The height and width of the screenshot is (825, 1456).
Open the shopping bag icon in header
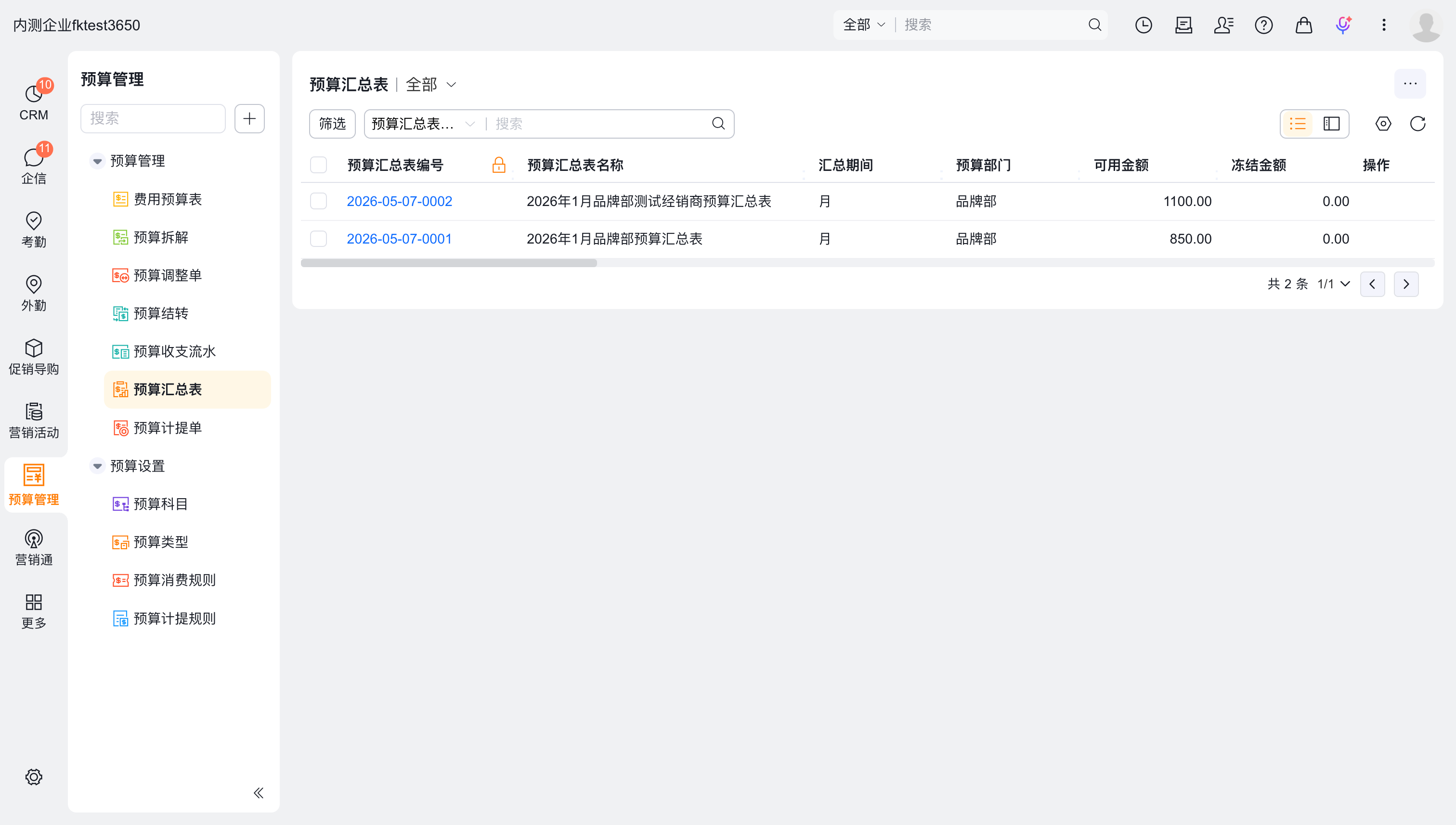(1303, 25)
